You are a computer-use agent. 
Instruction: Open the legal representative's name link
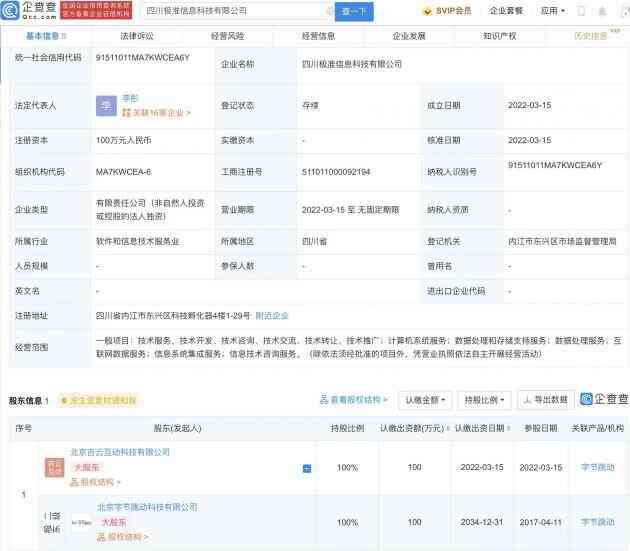pos(130,98)
